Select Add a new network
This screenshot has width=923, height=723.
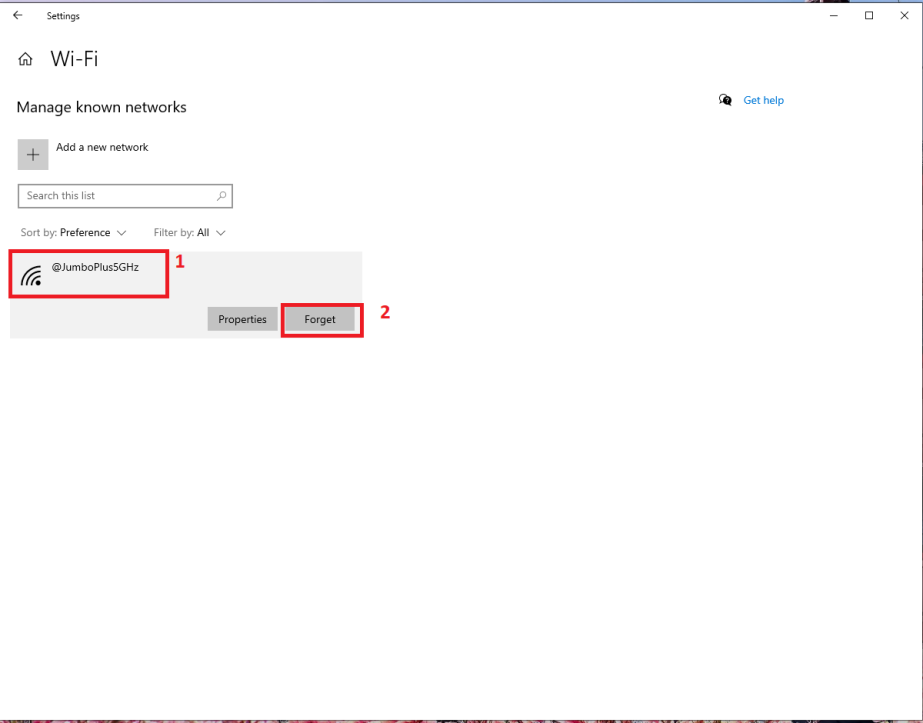[x=102, y=146]
